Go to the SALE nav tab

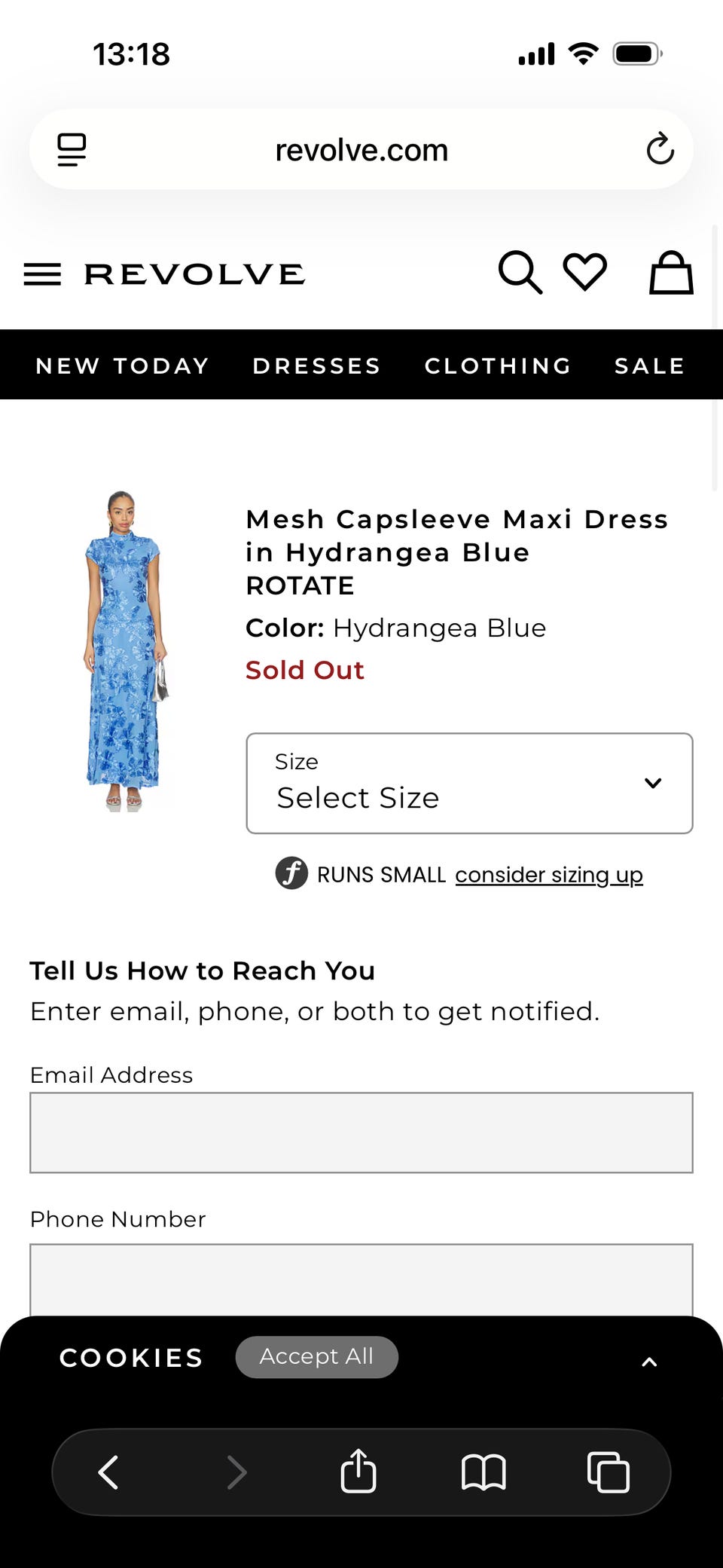click(x=650, y=365)
